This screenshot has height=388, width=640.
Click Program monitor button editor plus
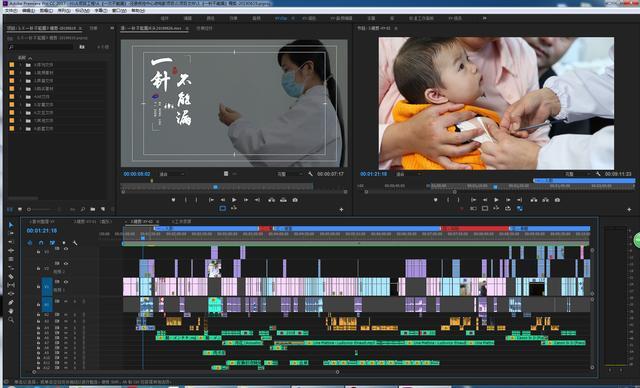[x=629, y=209]
